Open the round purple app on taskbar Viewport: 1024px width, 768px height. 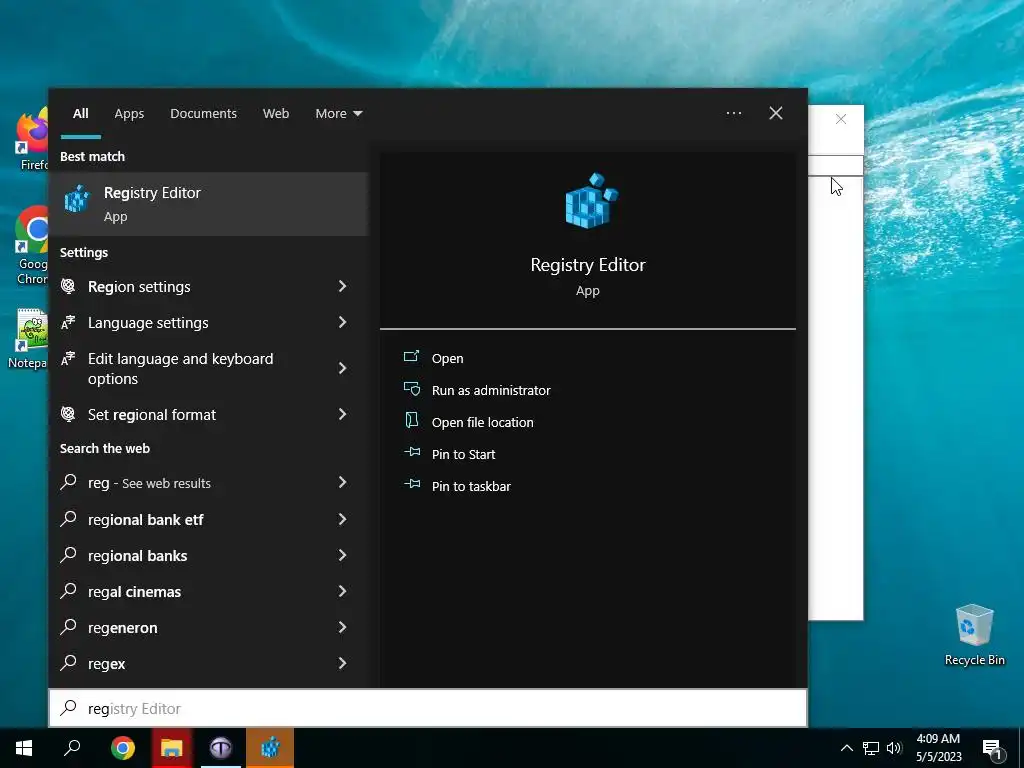tap(221, 748)
